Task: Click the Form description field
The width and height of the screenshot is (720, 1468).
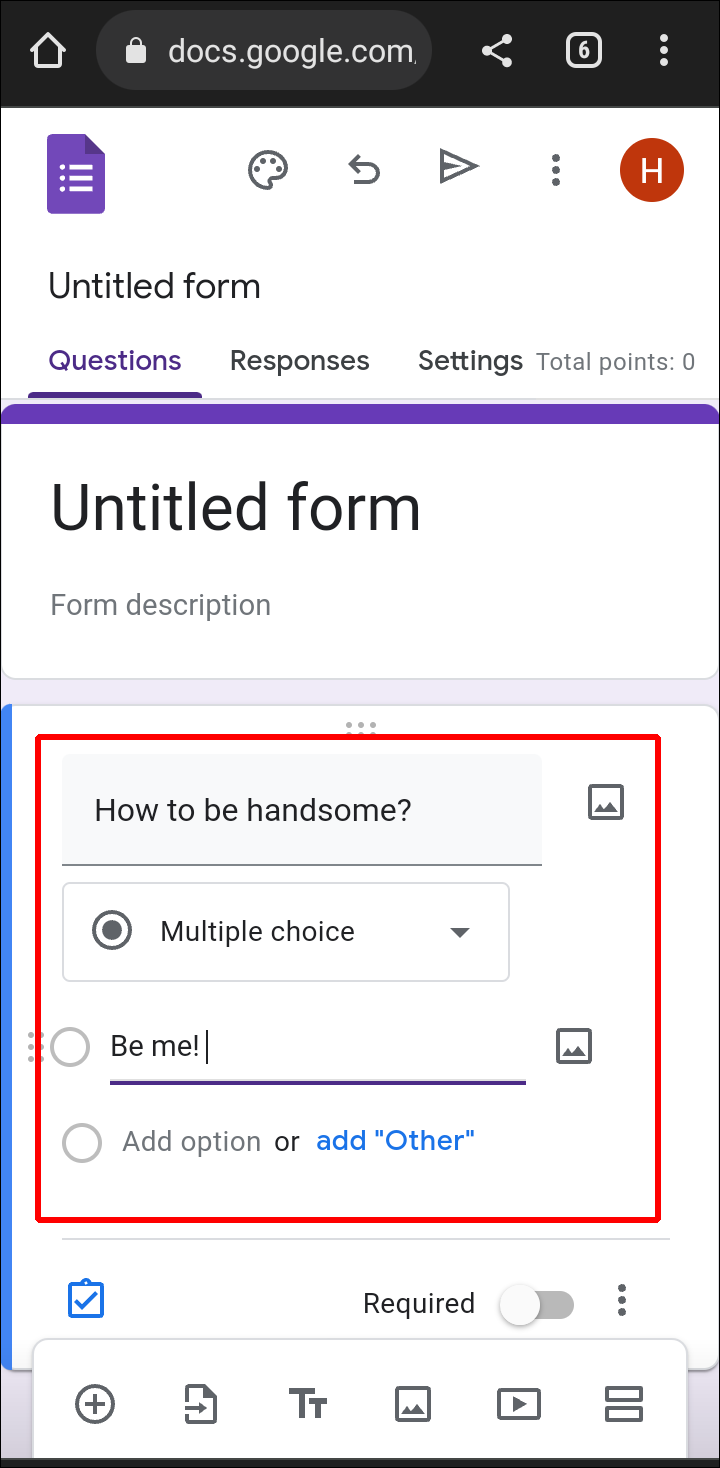Action: [161, 605]
